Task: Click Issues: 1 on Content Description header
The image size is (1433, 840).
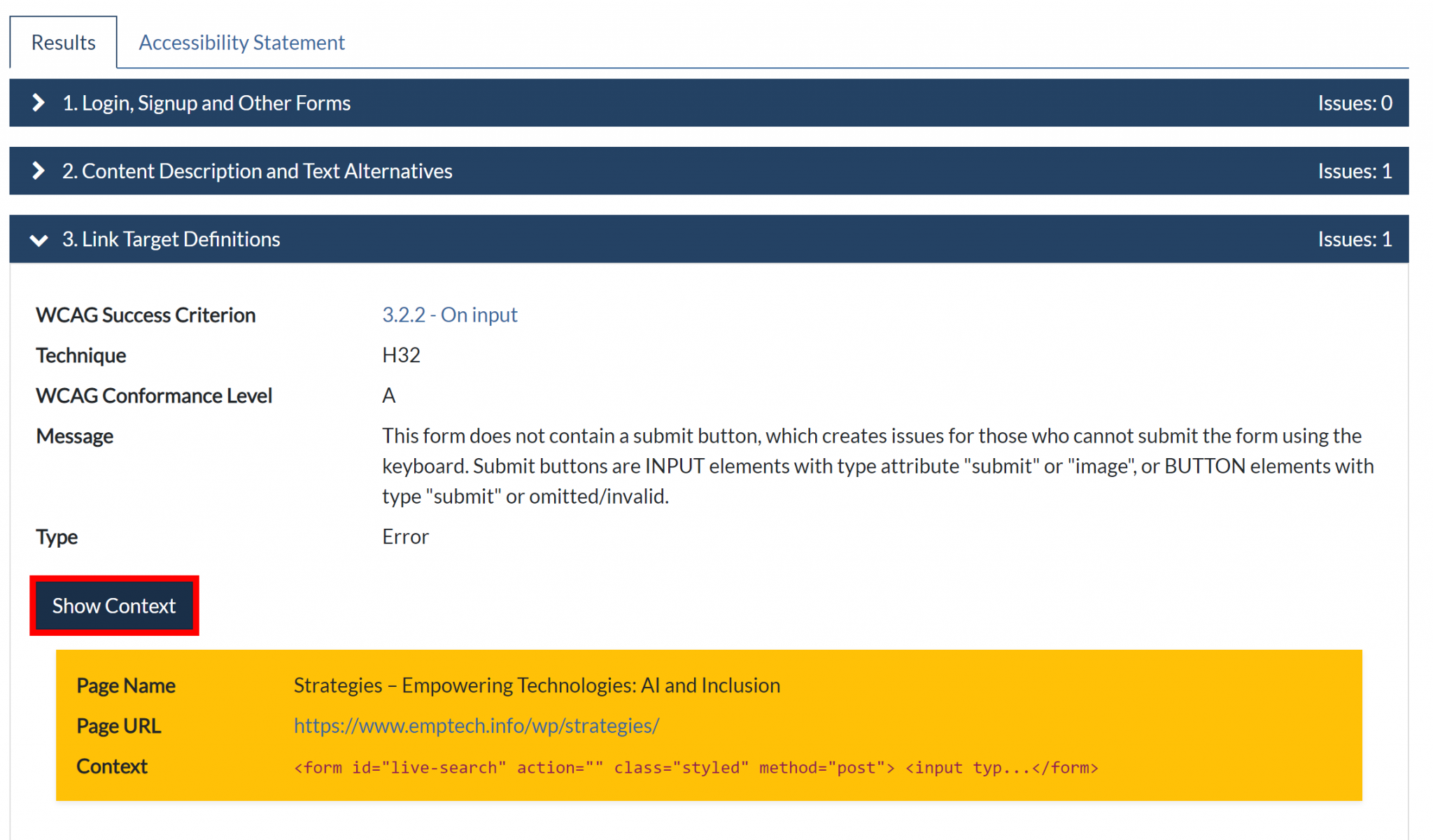Action: pos(1354,171)
